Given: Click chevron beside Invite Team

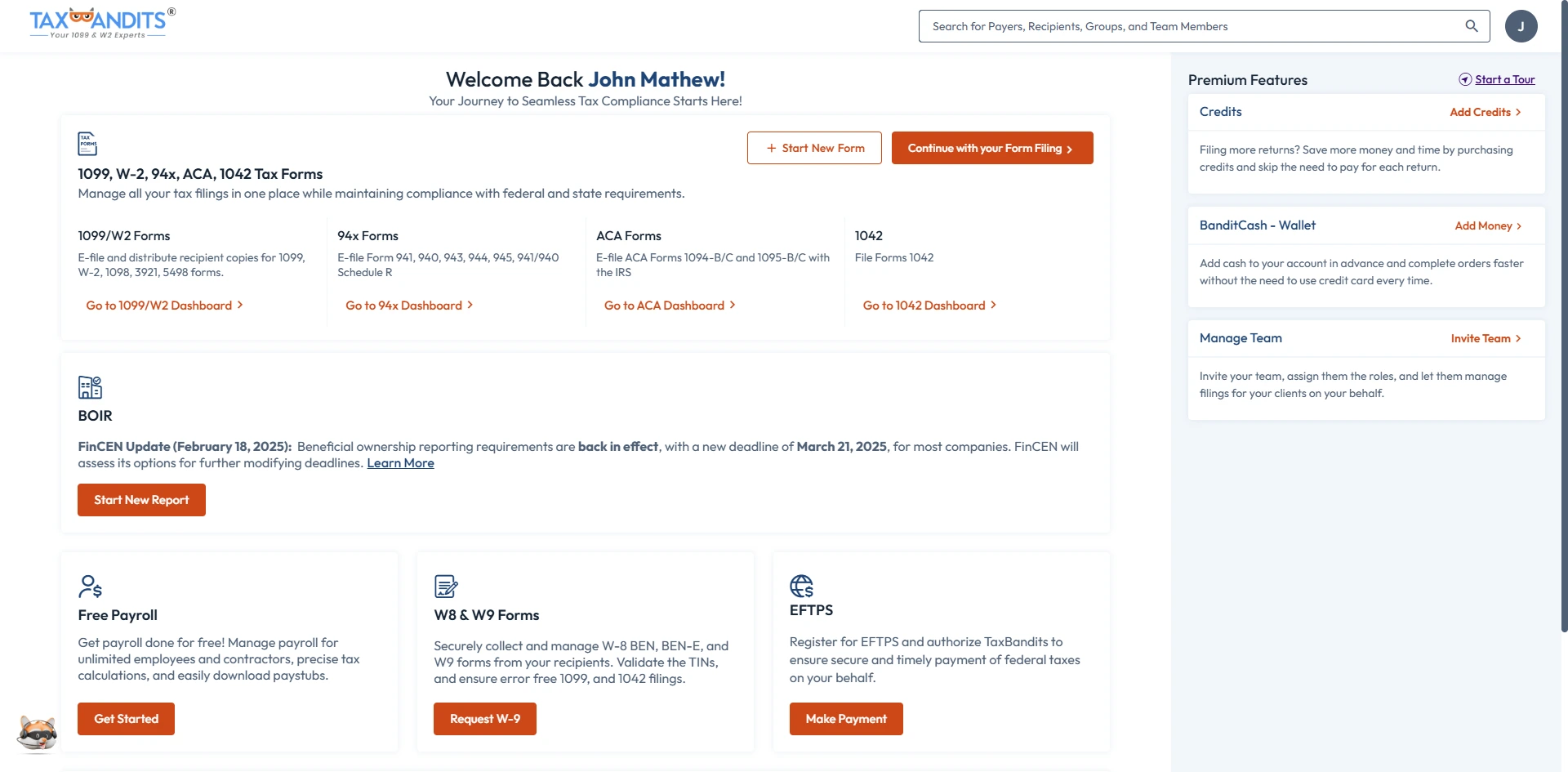Looking at the screenshot, I should [1518, 339].
